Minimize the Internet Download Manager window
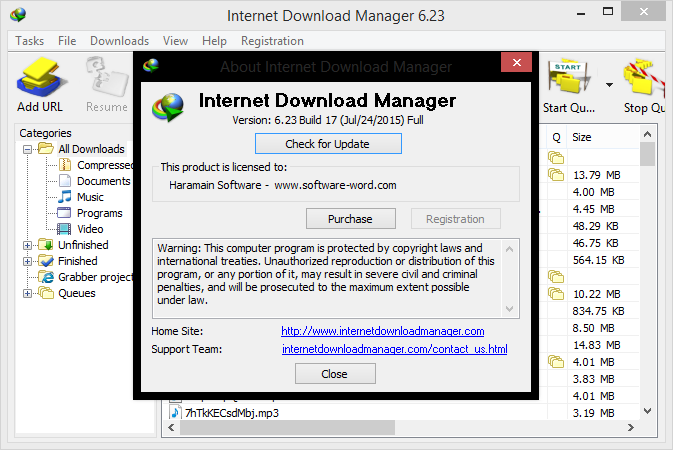Image resolution: width=673 pixels, height=450 pixels. [581, 13]
